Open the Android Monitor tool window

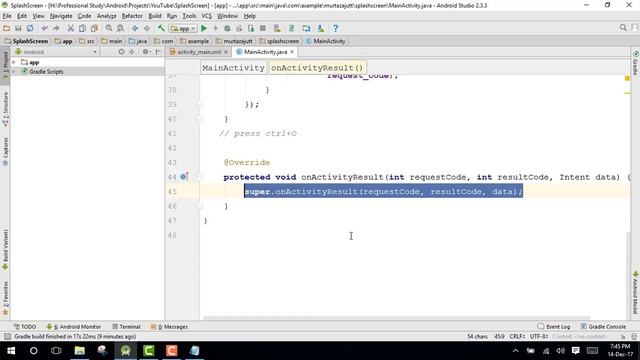(74, 327)
